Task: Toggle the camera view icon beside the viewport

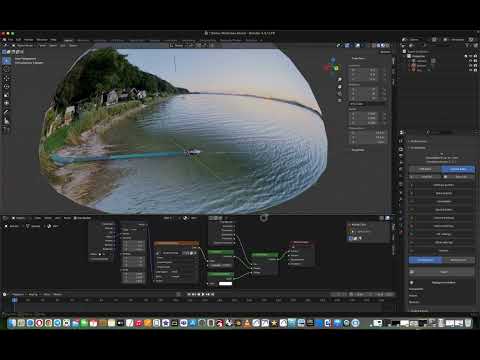Action: [x=340, y=94]
